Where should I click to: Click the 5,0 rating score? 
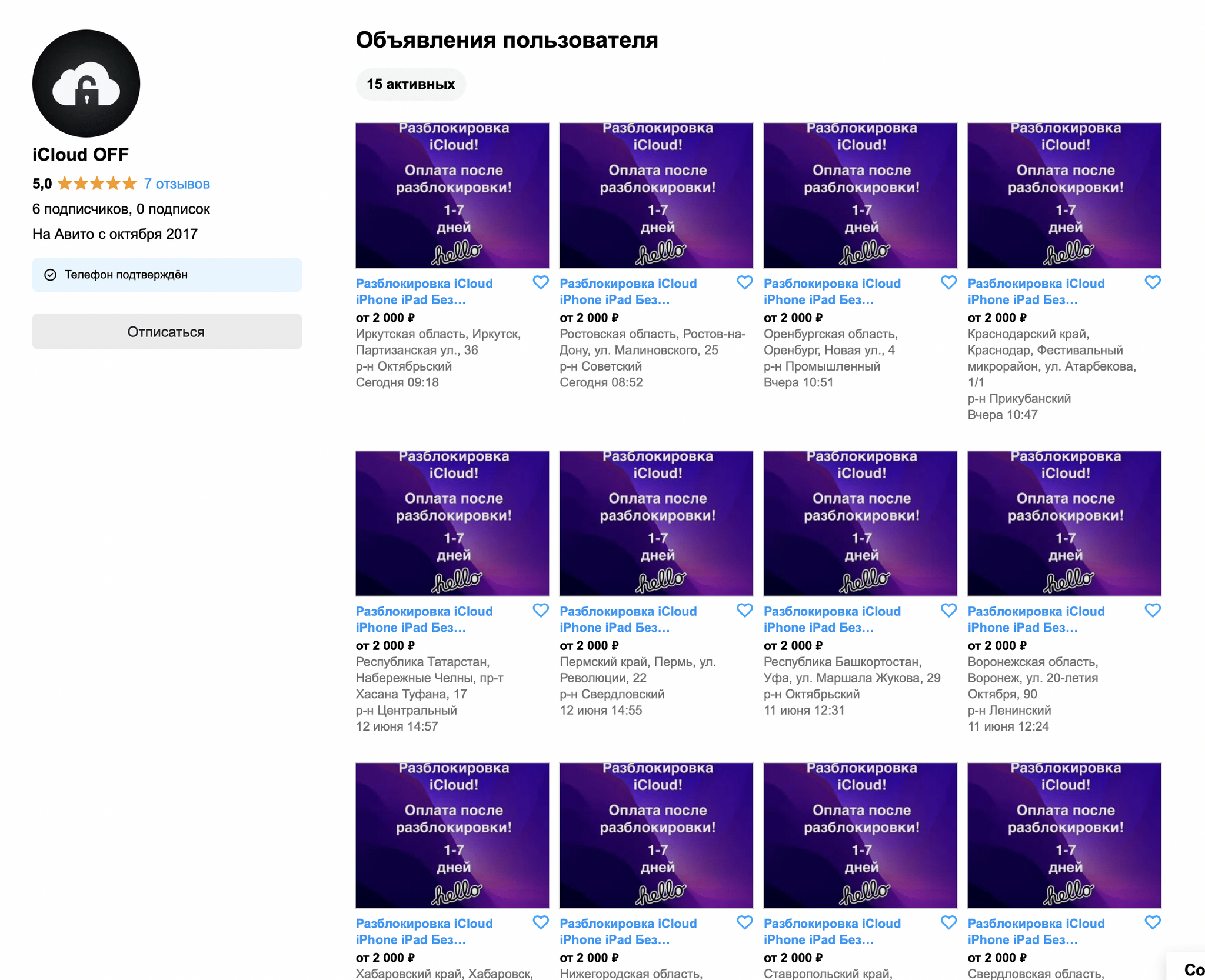pyautogui.click(x=42, y=184)
